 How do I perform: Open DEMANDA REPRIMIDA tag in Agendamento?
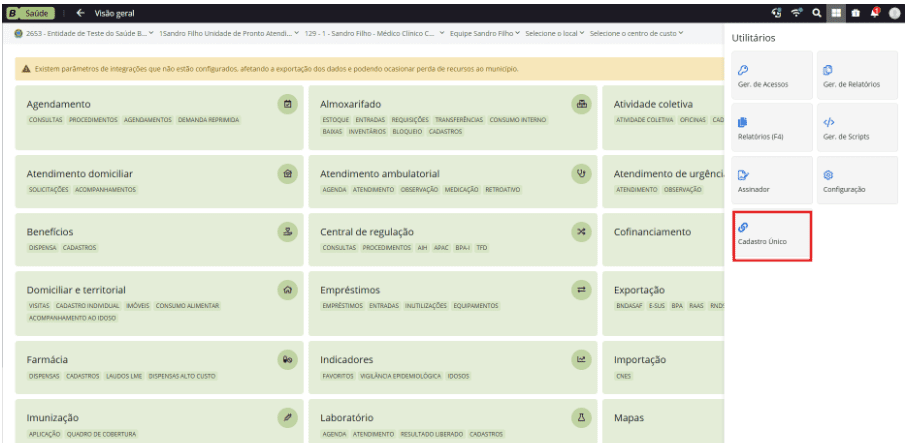pos(208,120)
